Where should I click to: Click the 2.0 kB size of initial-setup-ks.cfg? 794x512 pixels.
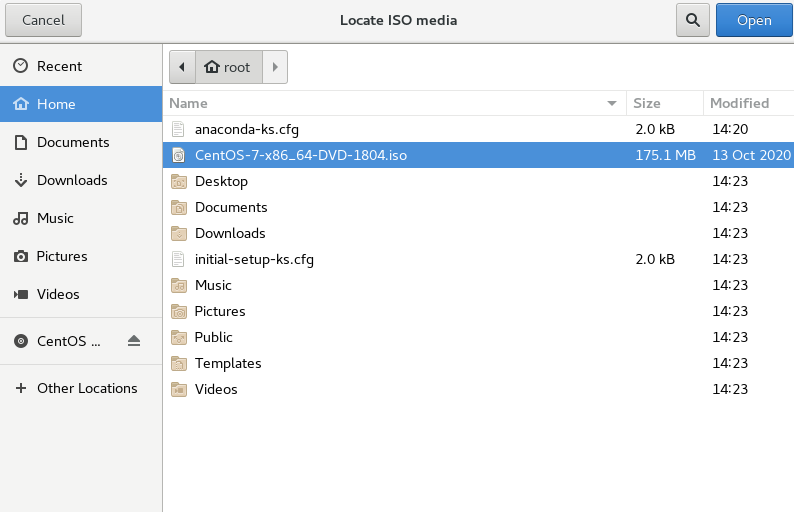pyautogui.click(x=655, y=259)
